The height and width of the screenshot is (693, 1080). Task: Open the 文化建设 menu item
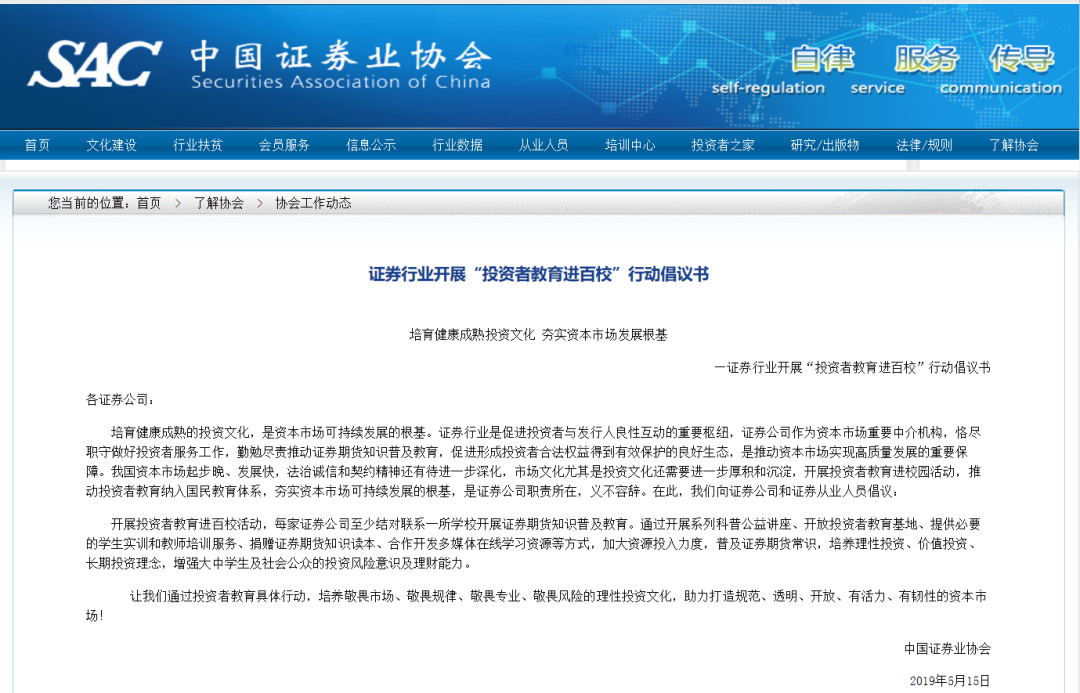(111, 145)
